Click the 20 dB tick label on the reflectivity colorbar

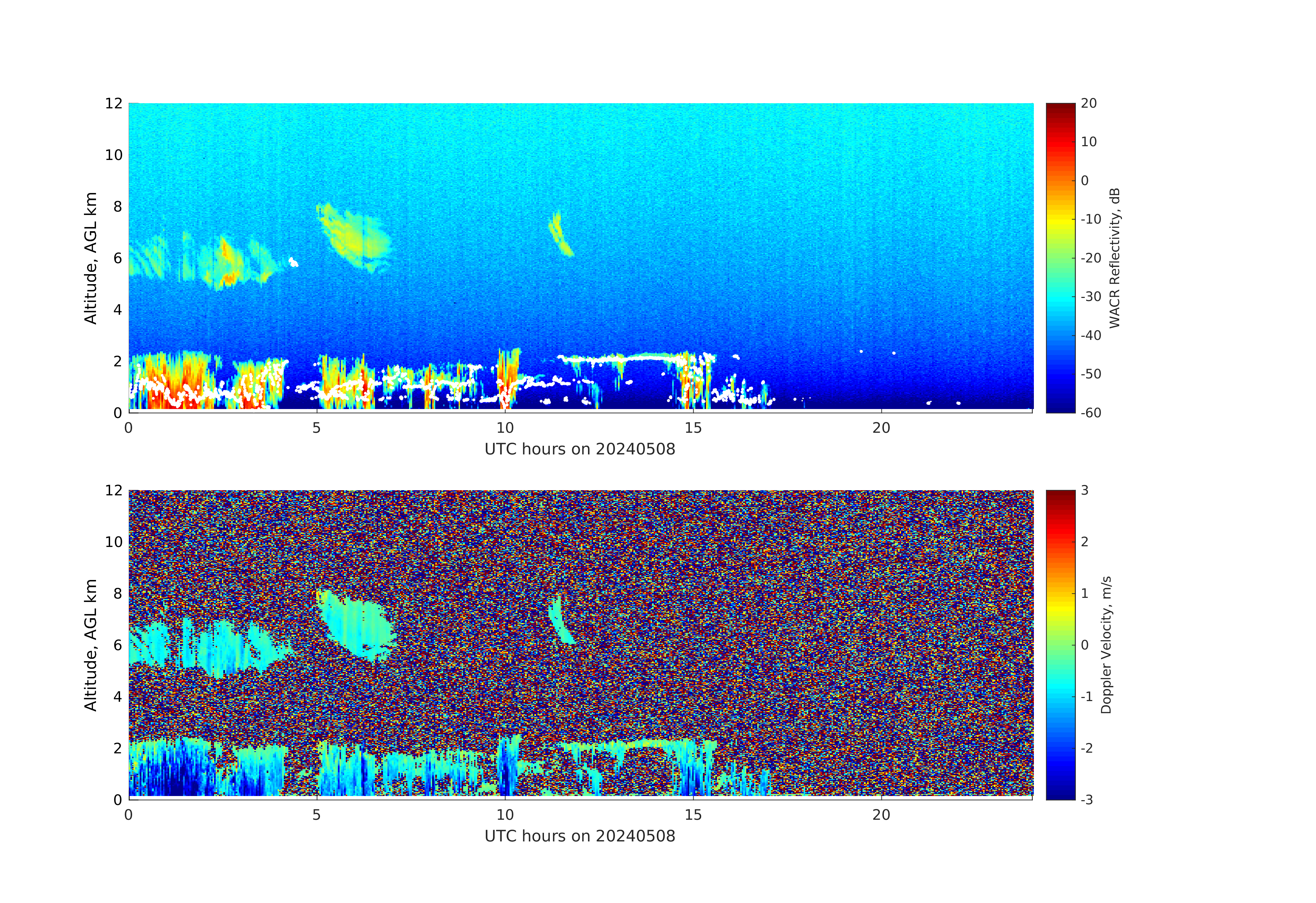point(1088,104)
